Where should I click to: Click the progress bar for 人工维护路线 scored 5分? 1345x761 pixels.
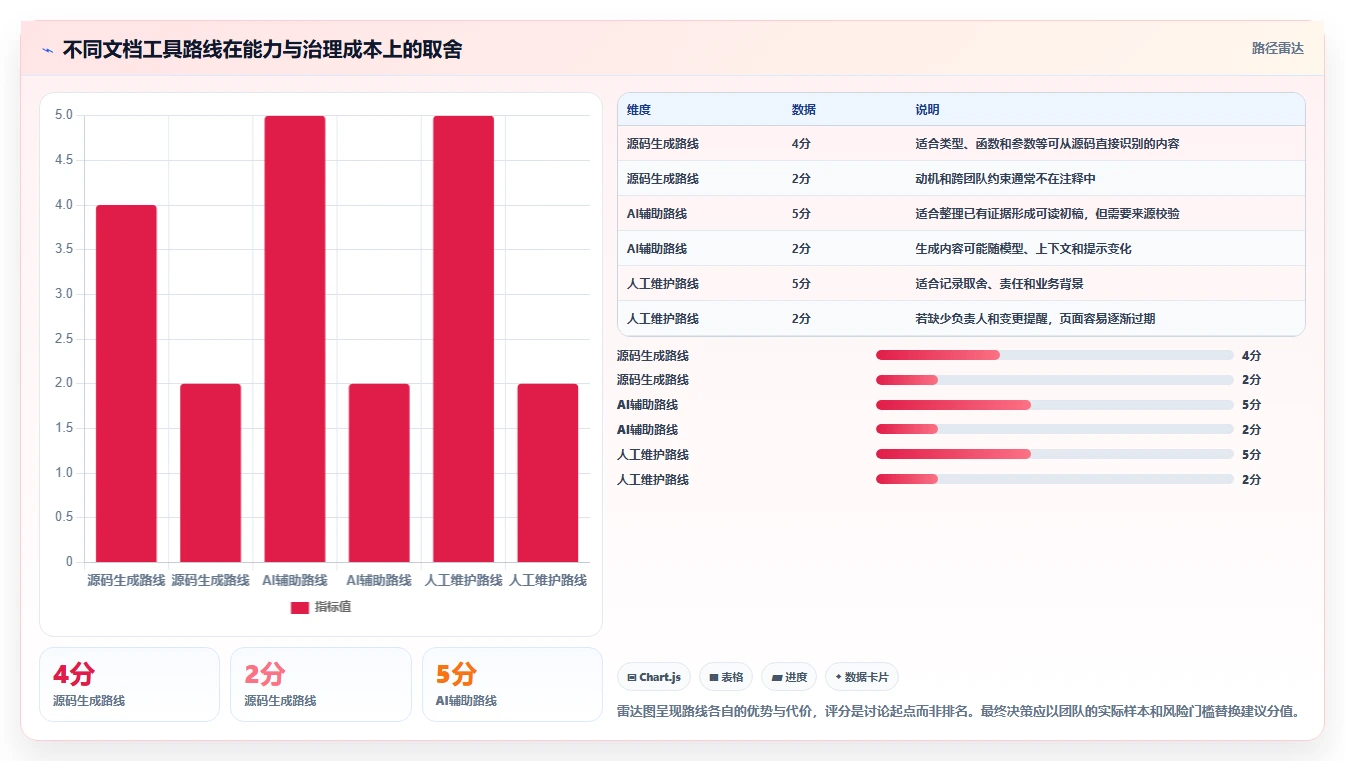tap(1054, 455)
